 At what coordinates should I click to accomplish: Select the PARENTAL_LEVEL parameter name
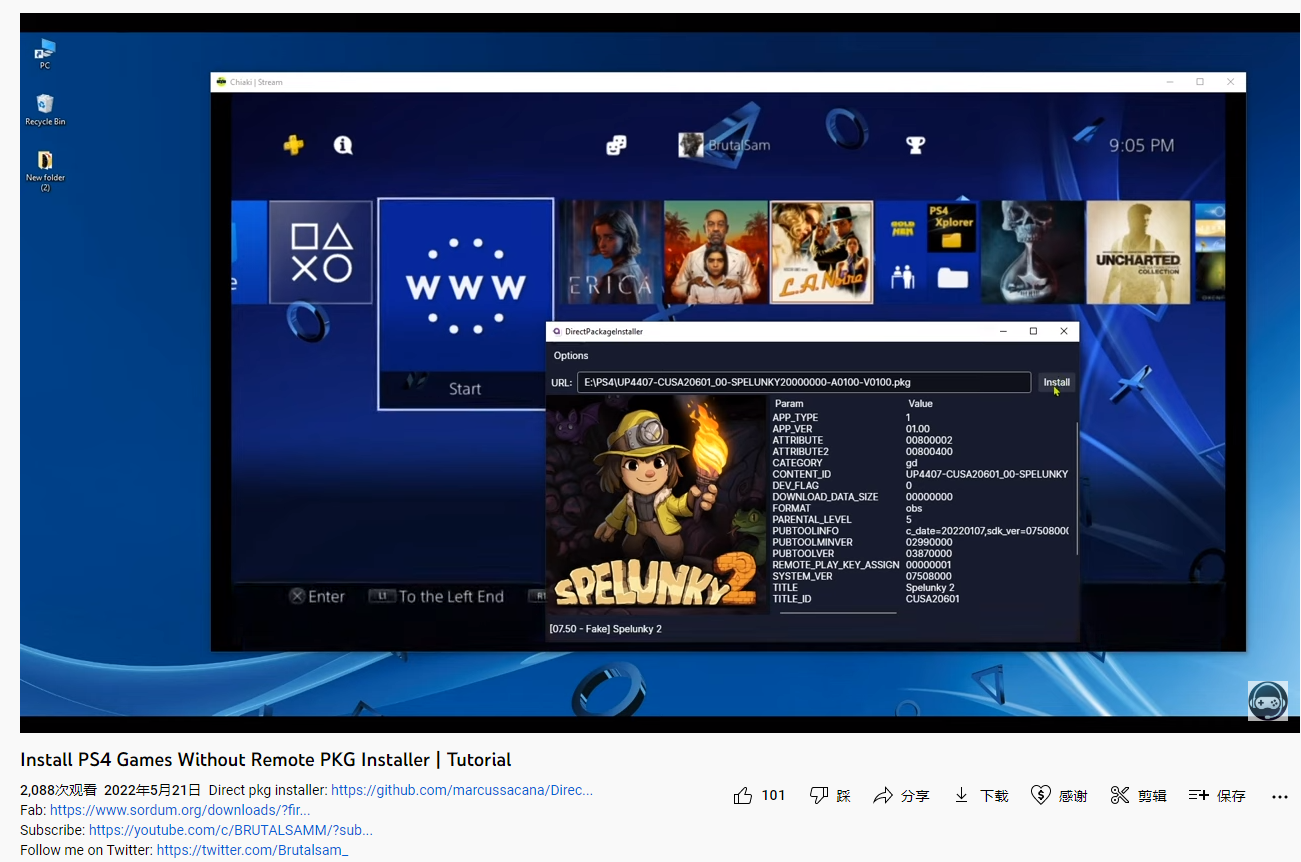[x=813, y=520]
